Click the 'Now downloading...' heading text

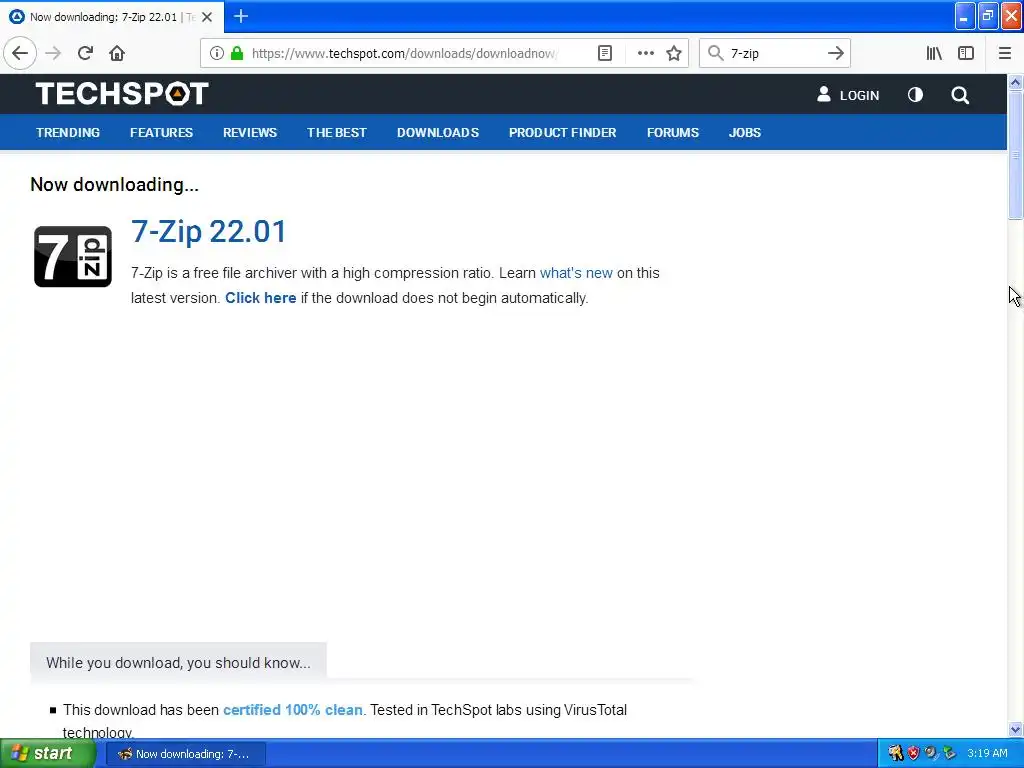pos(114,185)
